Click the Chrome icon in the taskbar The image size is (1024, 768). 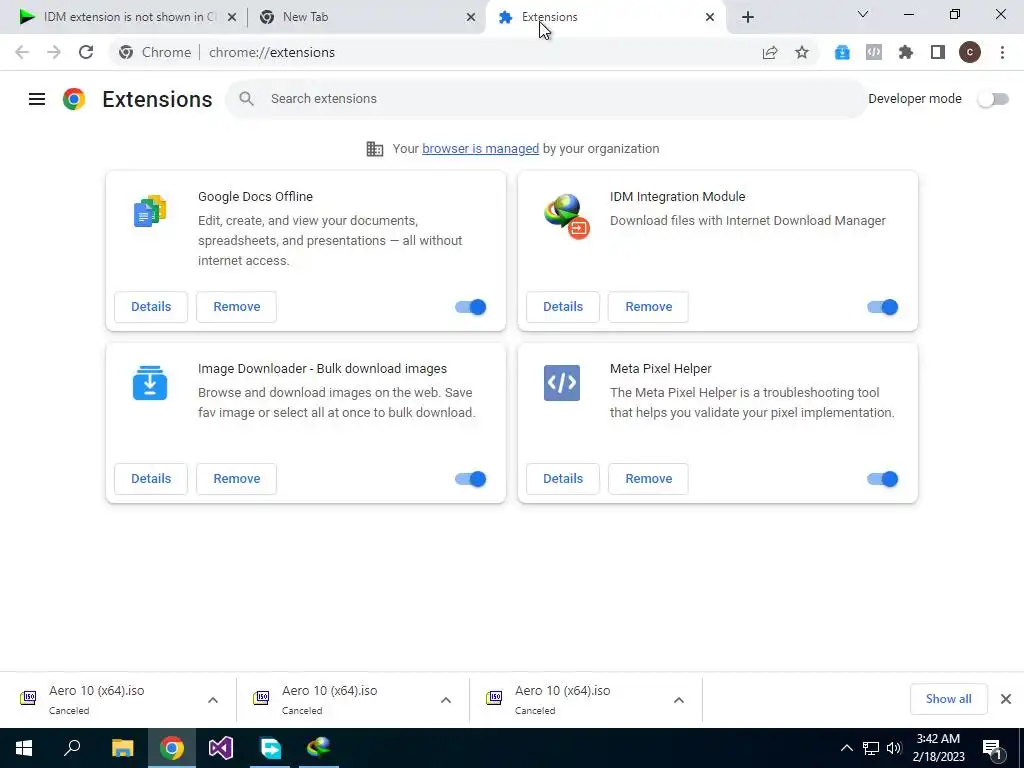click(x=172, y=748)
